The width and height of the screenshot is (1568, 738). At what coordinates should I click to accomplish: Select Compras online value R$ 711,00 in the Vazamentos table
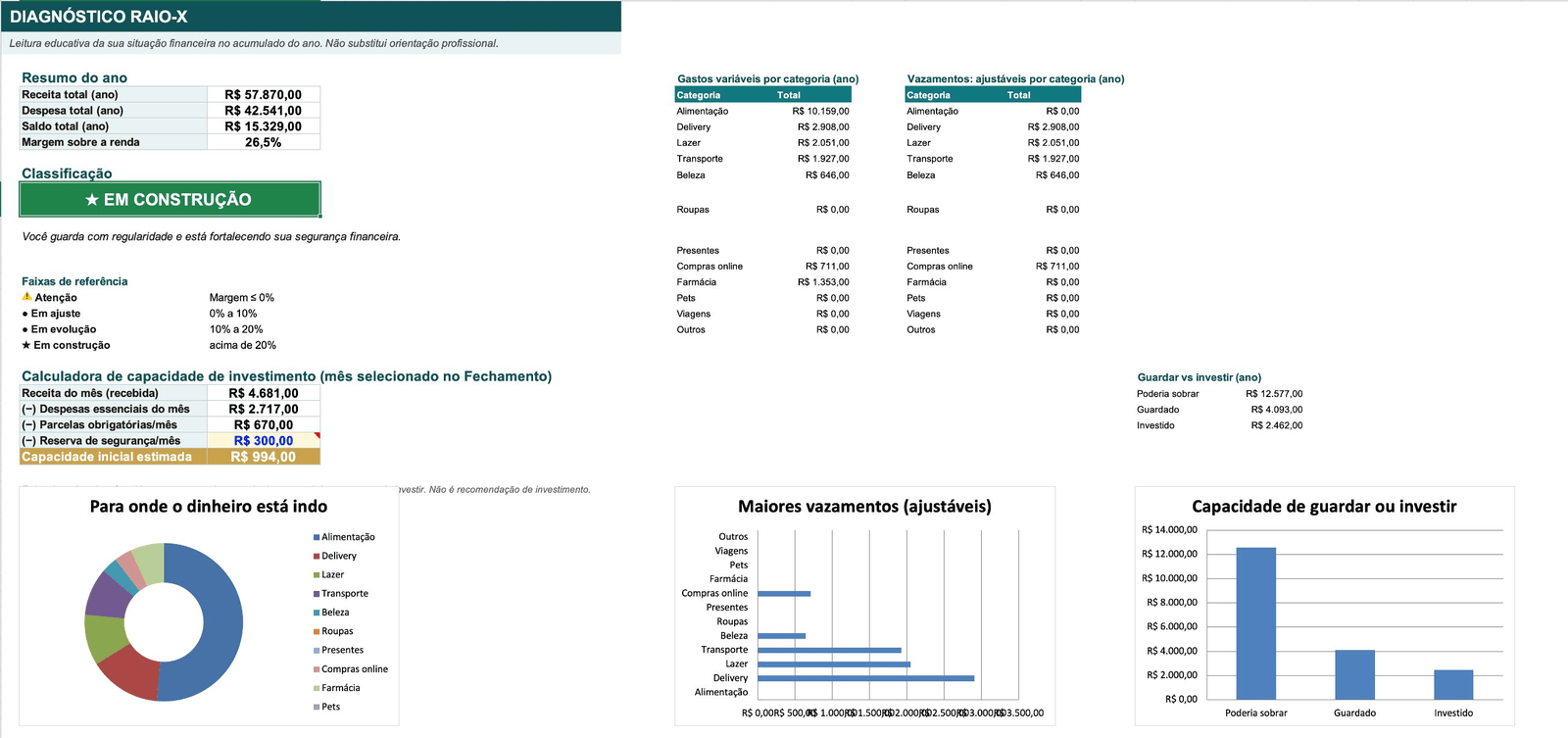[1057, 267]
